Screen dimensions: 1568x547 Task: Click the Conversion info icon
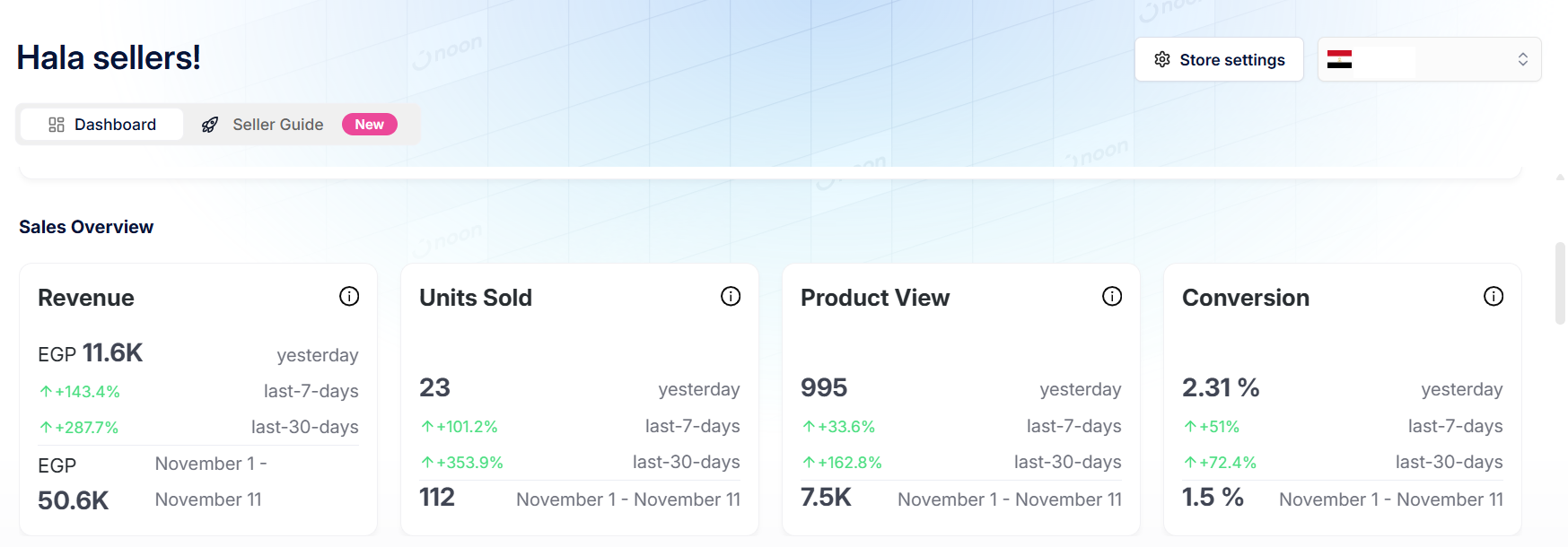[x=1494, y=297]
